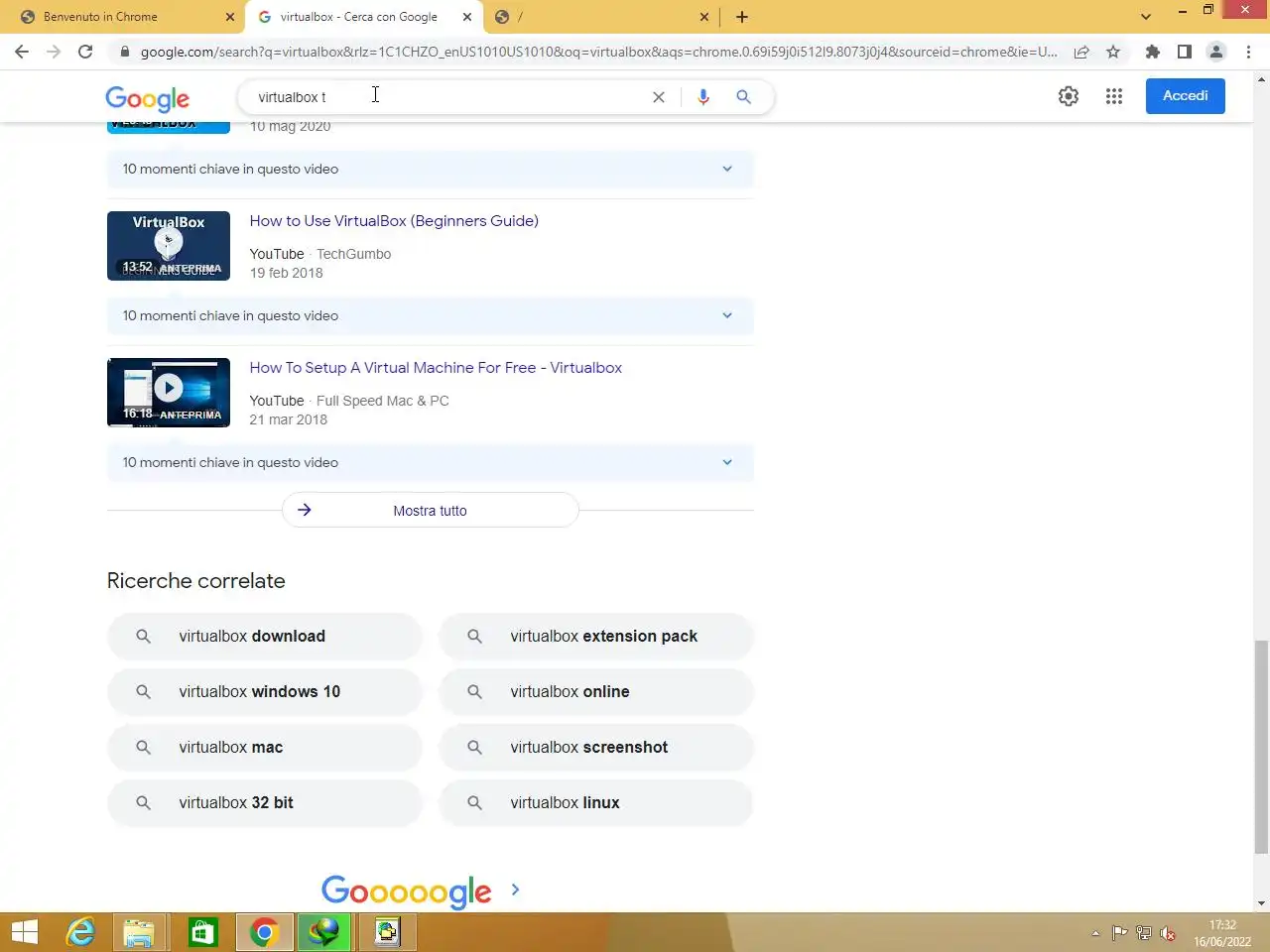This screenshot has height=952, width=1270.
Task: Open the tab search dropdown arrow
Action: click(1146, 17)
